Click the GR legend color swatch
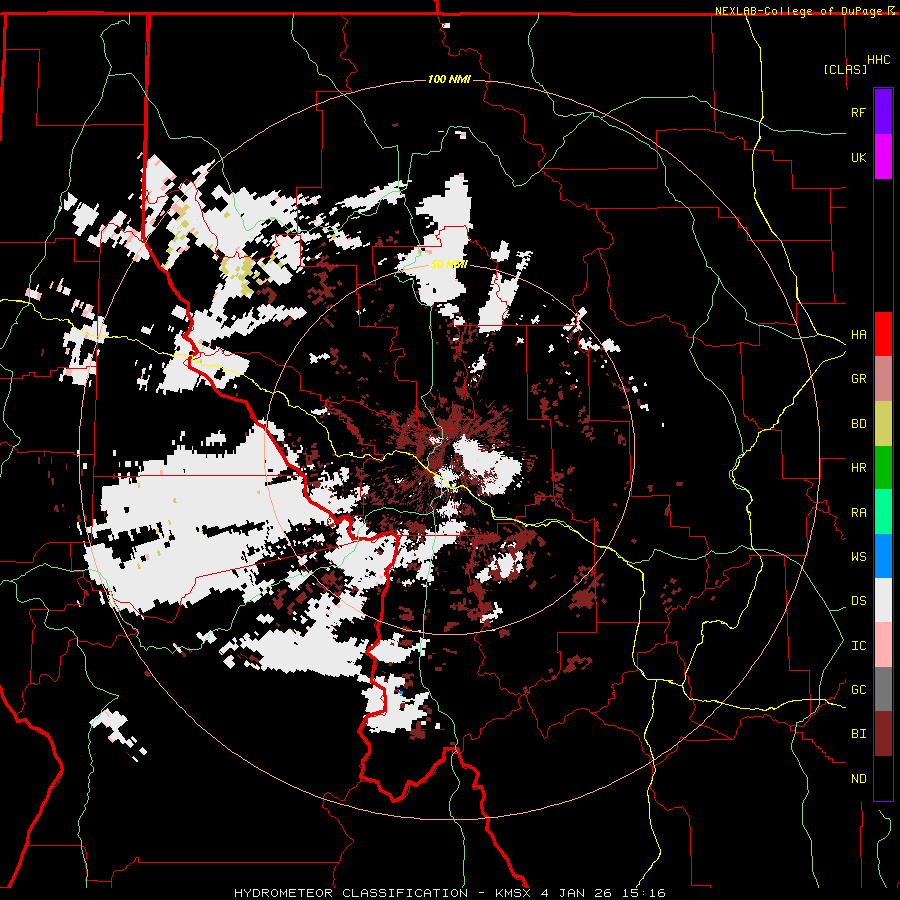The image size is (900, 900). [x=883, y=379]
